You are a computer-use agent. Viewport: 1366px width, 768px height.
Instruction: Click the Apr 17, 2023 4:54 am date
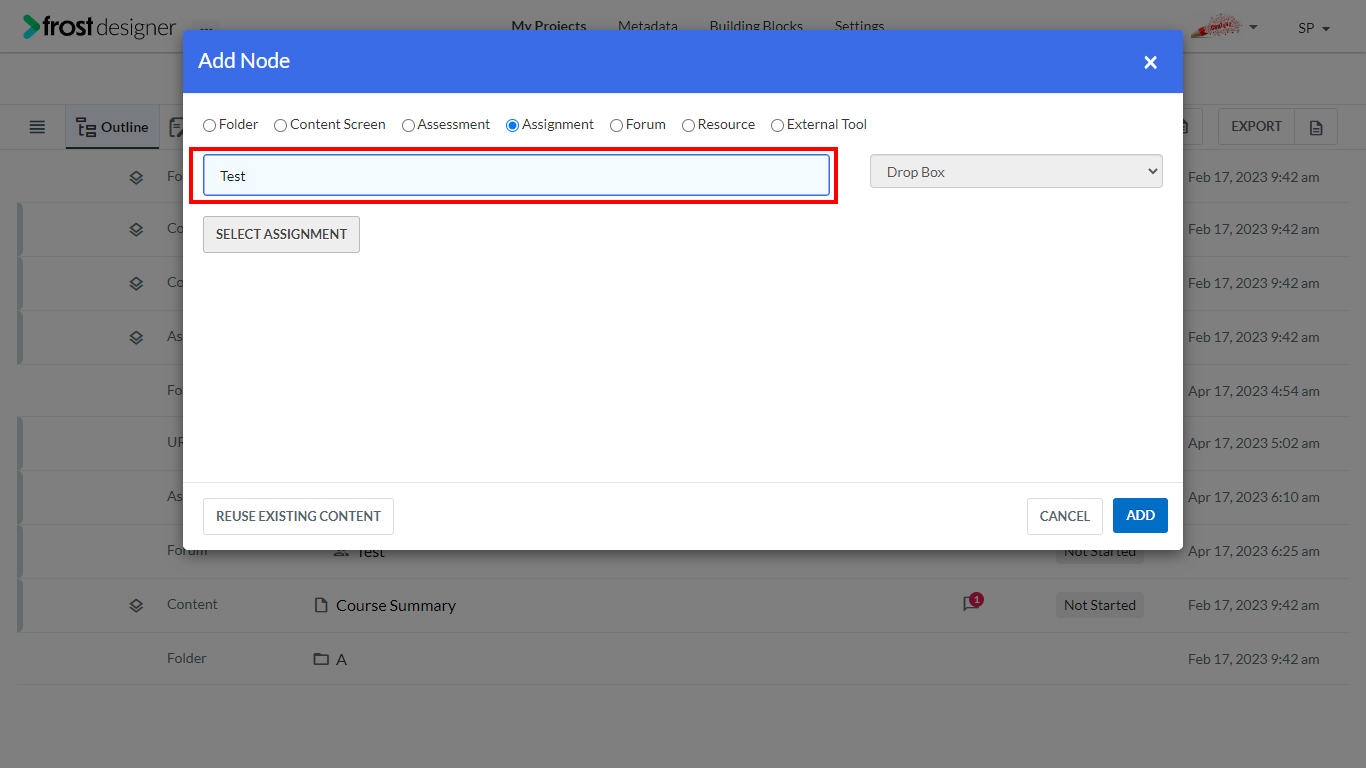pyautogui.click(x=1254, y=391)
